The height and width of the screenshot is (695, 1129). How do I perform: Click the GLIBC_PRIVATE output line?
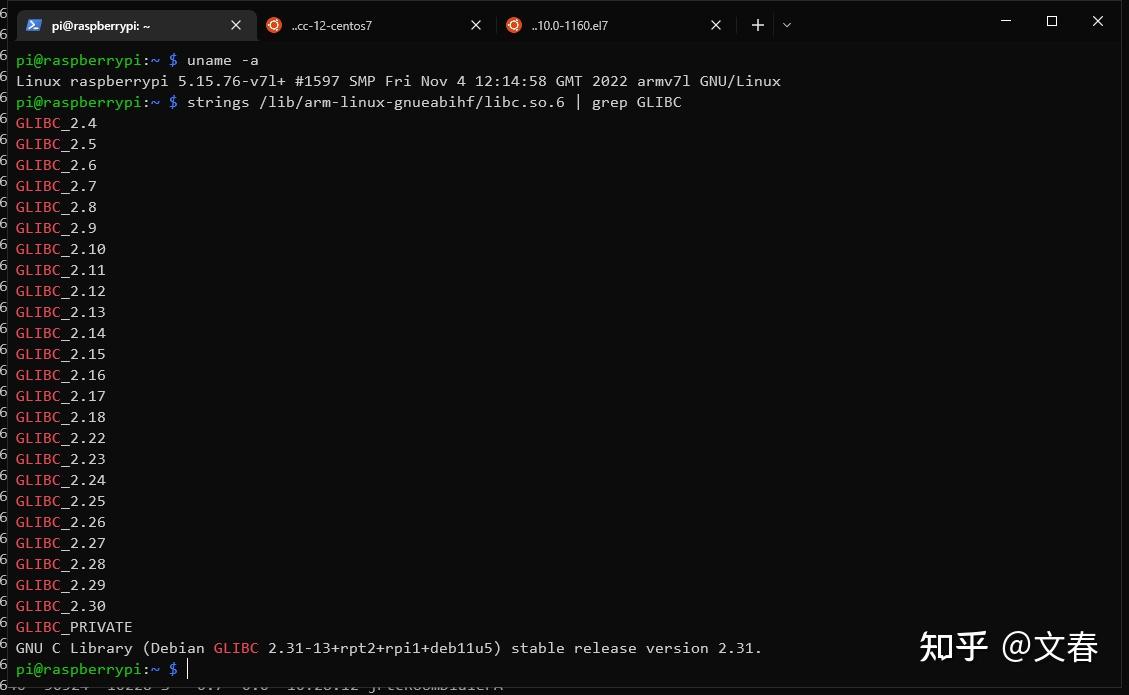pos(74,627)
